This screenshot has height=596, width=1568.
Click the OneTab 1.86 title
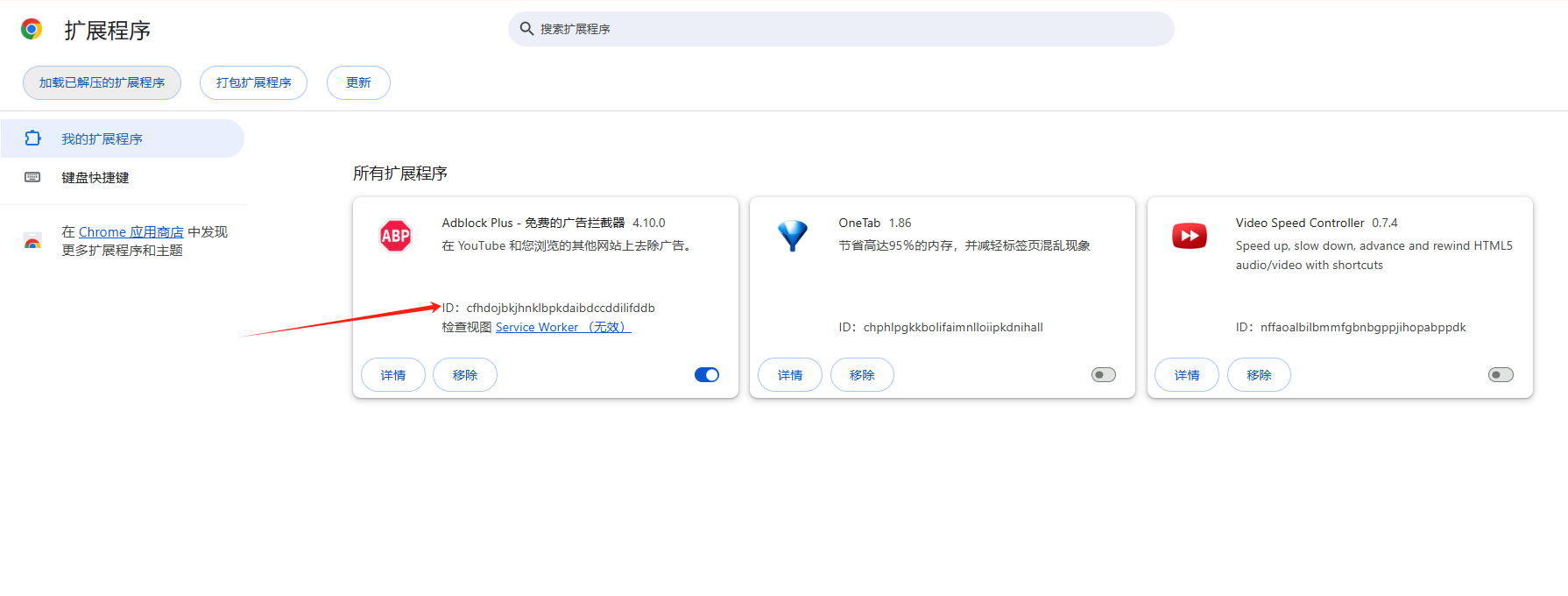pos(875,223)
